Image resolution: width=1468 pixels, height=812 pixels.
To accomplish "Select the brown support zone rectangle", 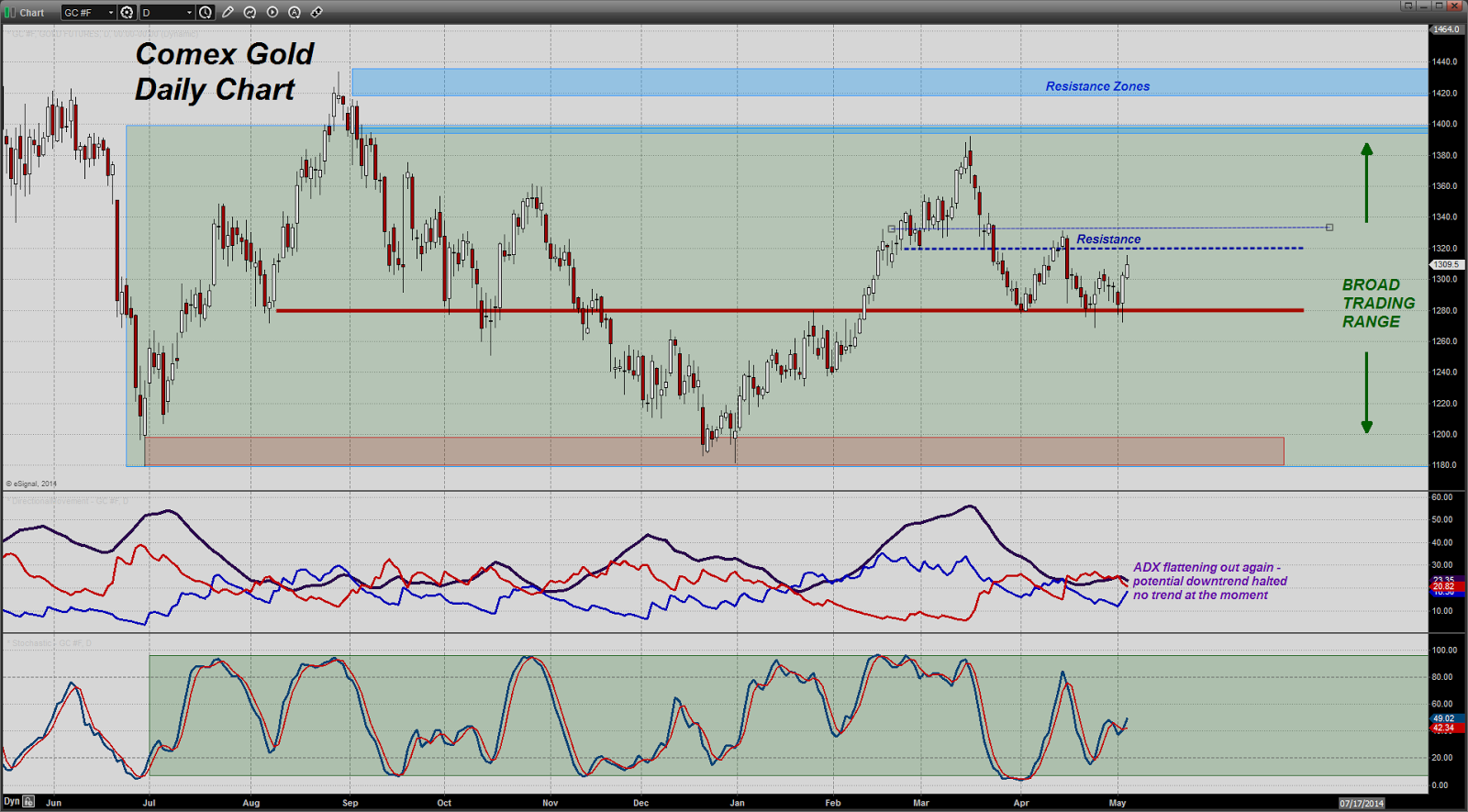I will tap(714, 450).
